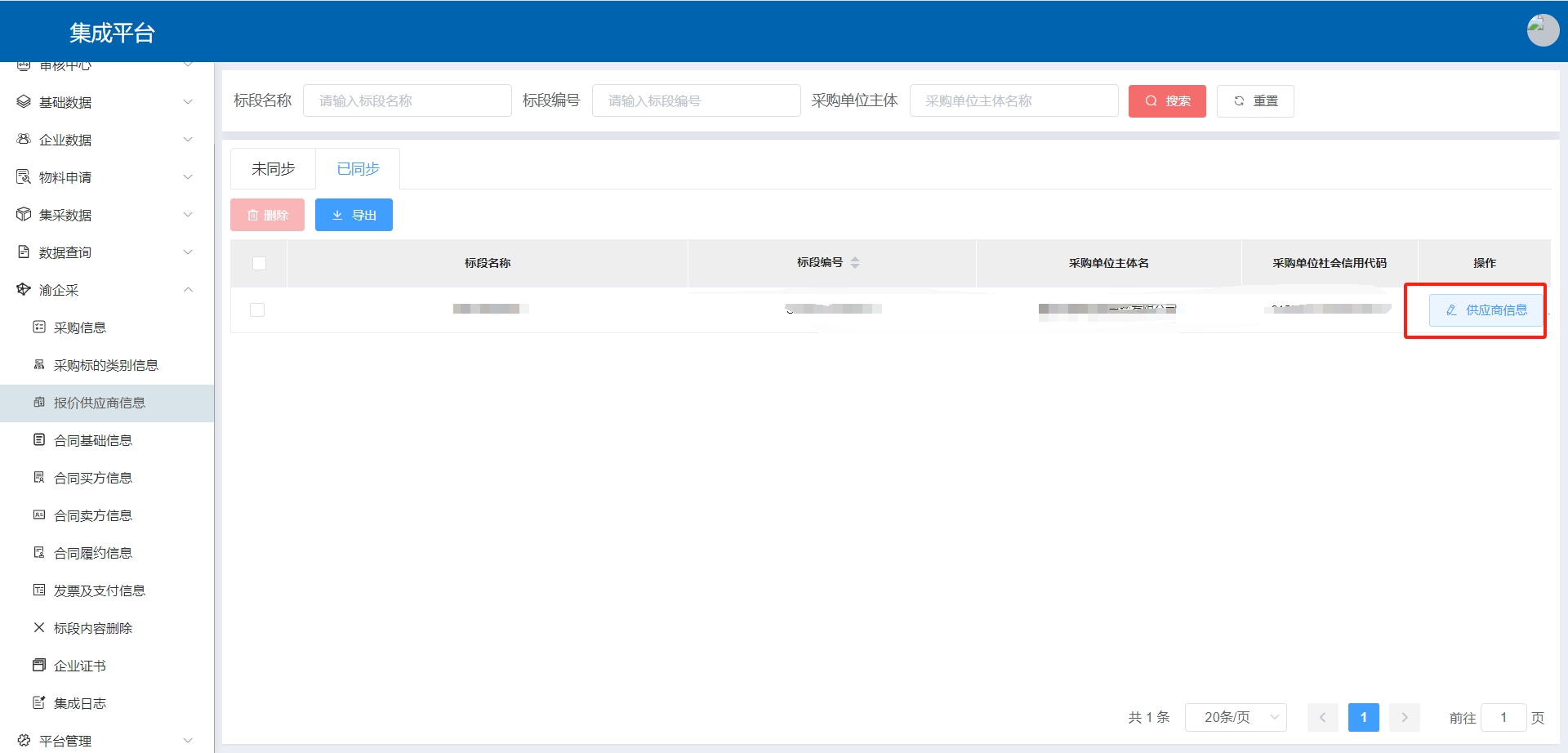Focus the 标段名称 input field
The image size is (1568, 753).
point(407,100)
